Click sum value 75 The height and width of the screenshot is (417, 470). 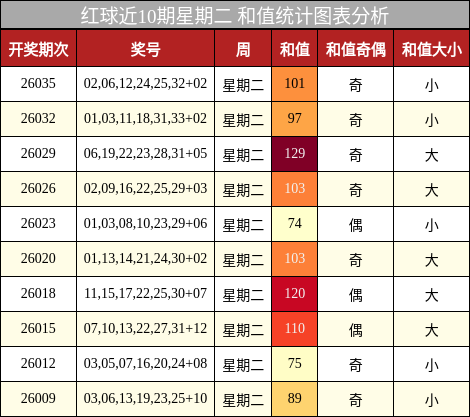coord(295,363)
